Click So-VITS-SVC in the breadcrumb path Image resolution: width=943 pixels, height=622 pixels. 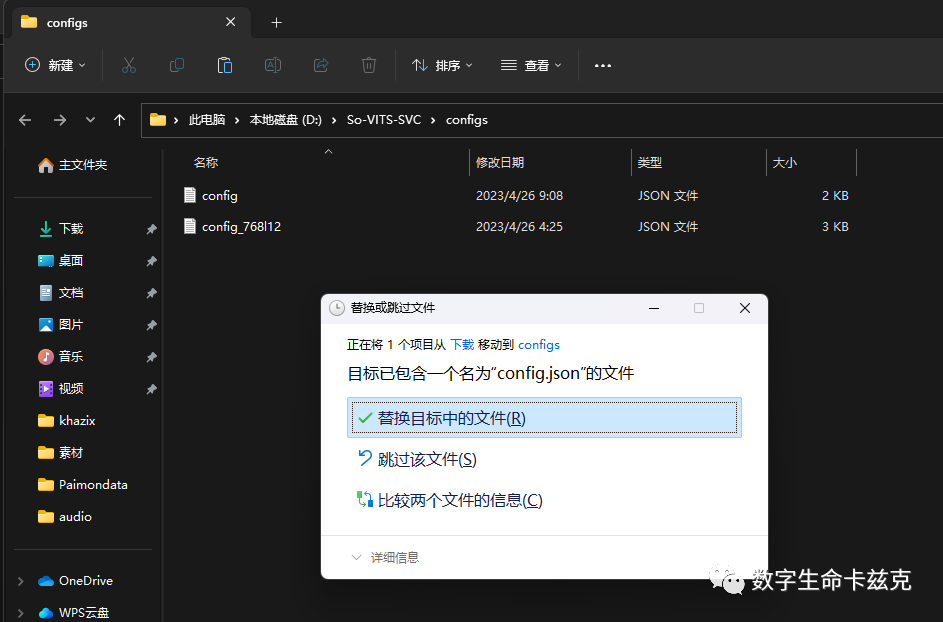384,120
